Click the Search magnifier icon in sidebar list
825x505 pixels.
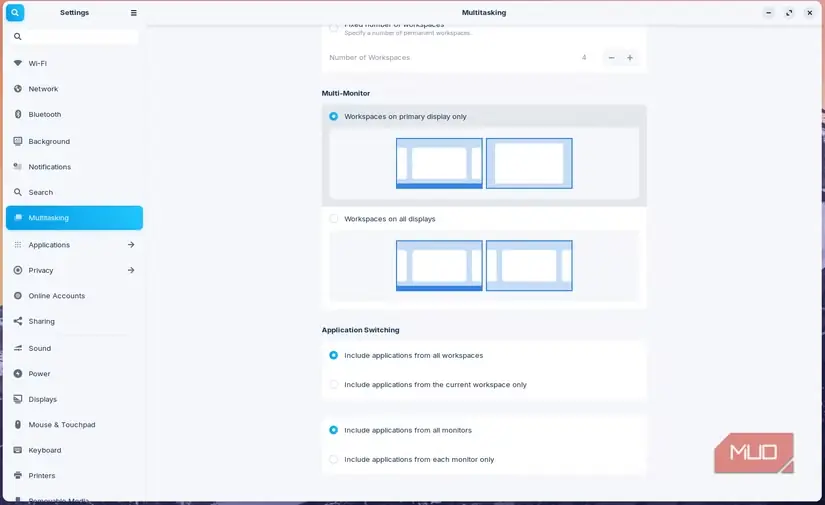pyautogui.click(x=18, y=192)
